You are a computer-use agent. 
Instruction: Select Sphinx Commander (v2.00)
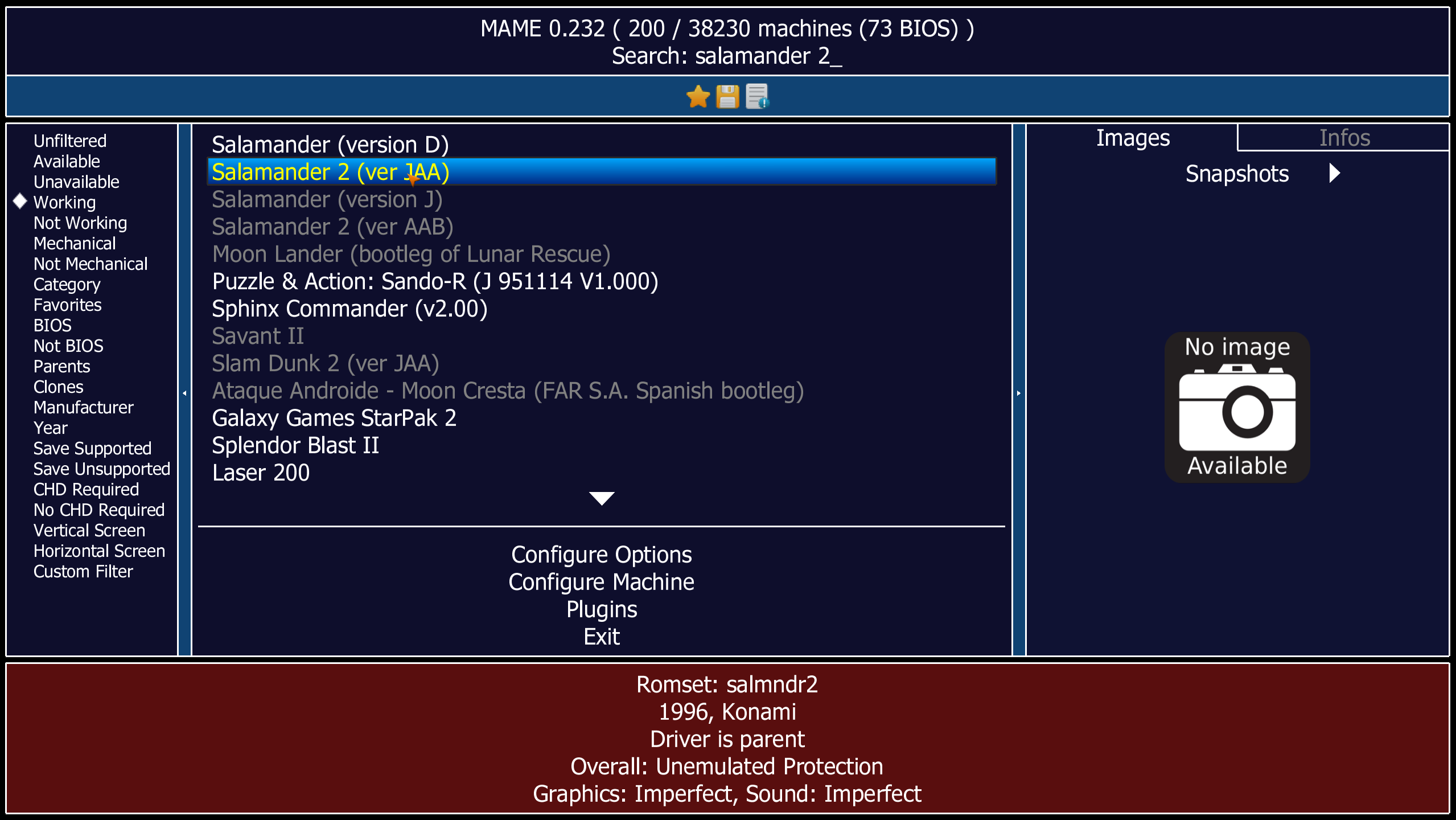[x=602, y=309]
